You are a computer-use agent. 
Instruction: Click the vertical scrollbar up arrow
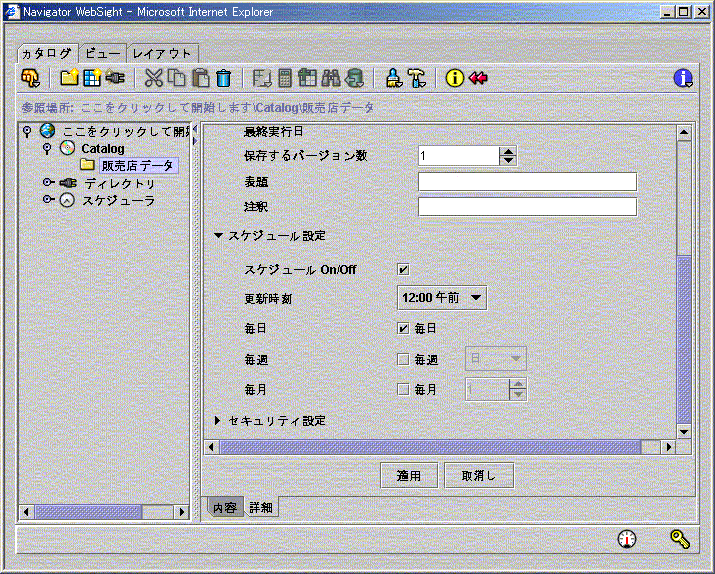(x=684, y=133)
